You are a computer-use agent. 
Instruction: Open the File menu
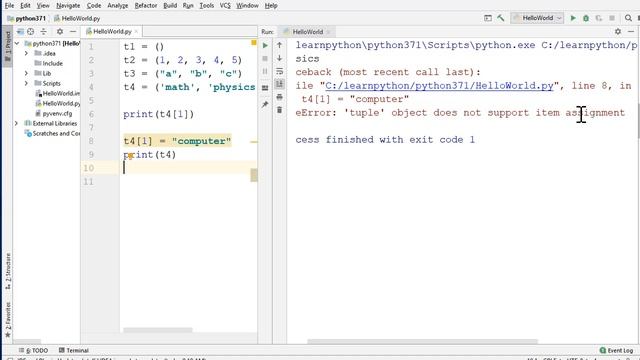(9, 5)
